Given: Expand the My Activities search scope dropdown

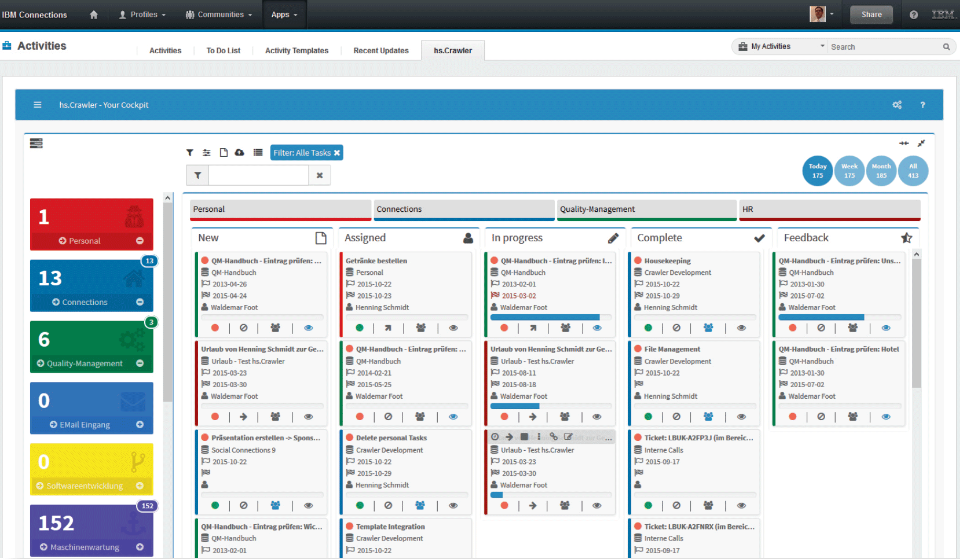Looking at the screenshot, I should pos(822,46).
